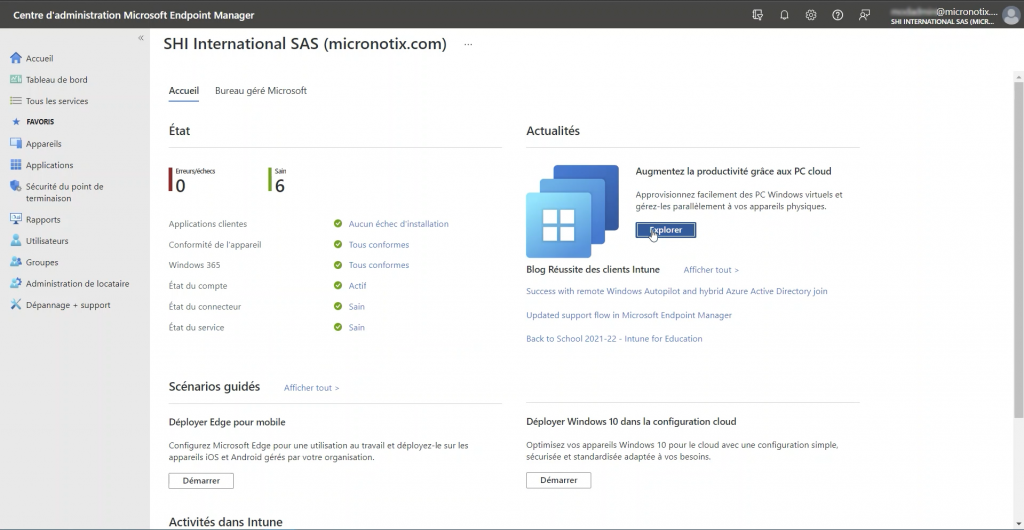Viewport: 1024px width, 530px height.
Task: Click green check for État du connecteur
Action: [x=338, y=307]
